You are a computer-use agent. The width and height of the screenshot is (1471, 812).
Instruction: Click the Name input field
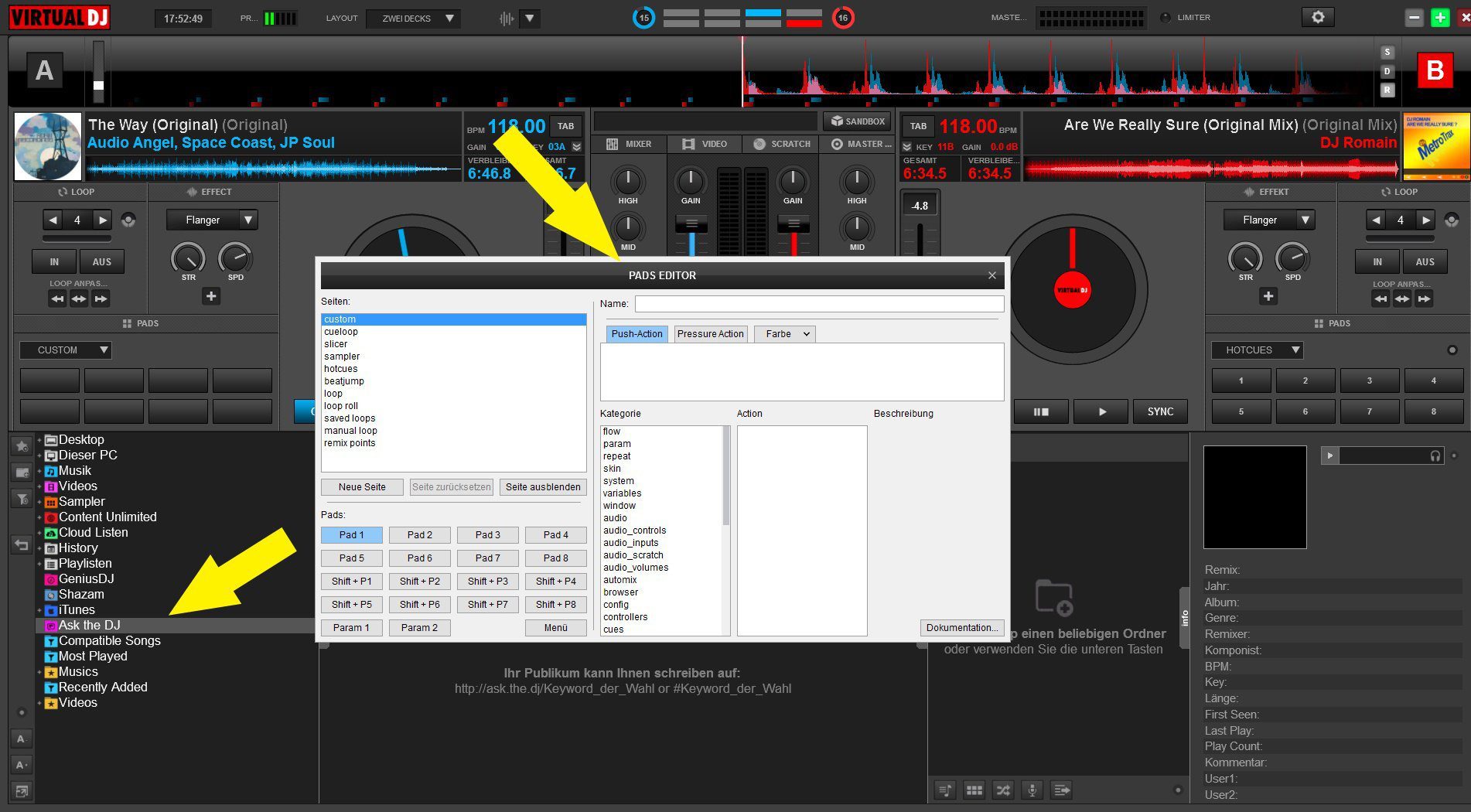tap(819, 304)
